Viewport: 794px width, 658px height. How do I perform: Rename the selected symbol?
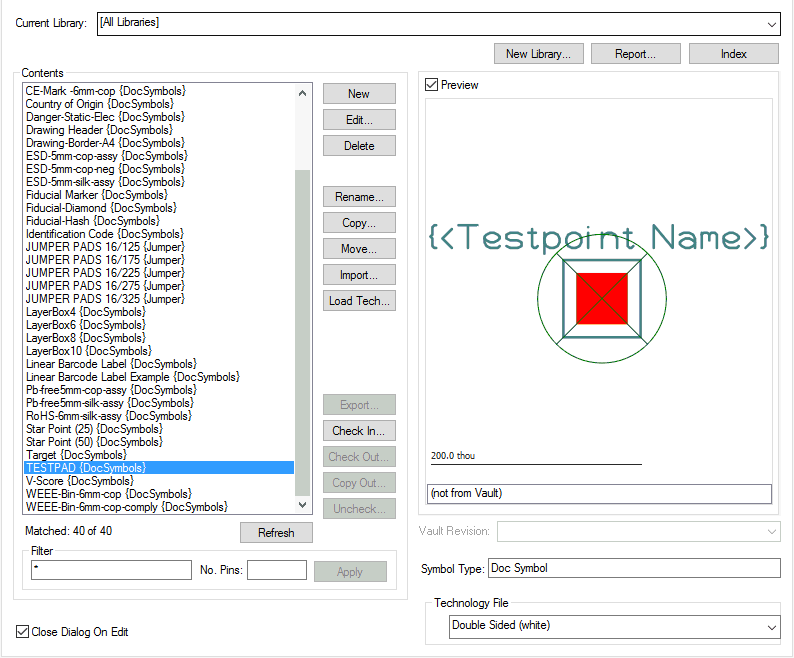(359, 197)
